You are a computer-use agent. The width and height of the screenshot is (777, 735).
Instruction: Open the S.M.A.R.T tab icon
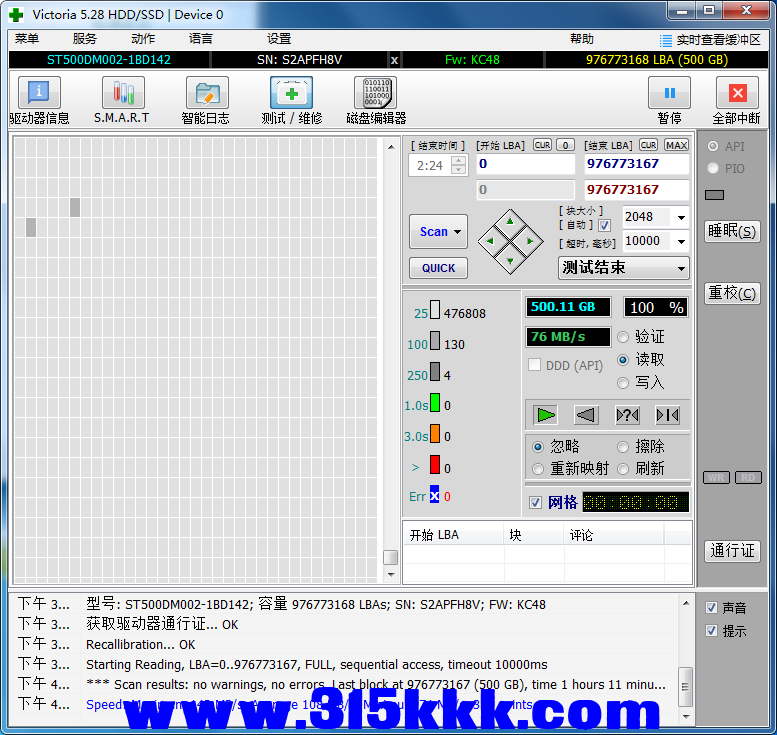[x=123, y=93]
